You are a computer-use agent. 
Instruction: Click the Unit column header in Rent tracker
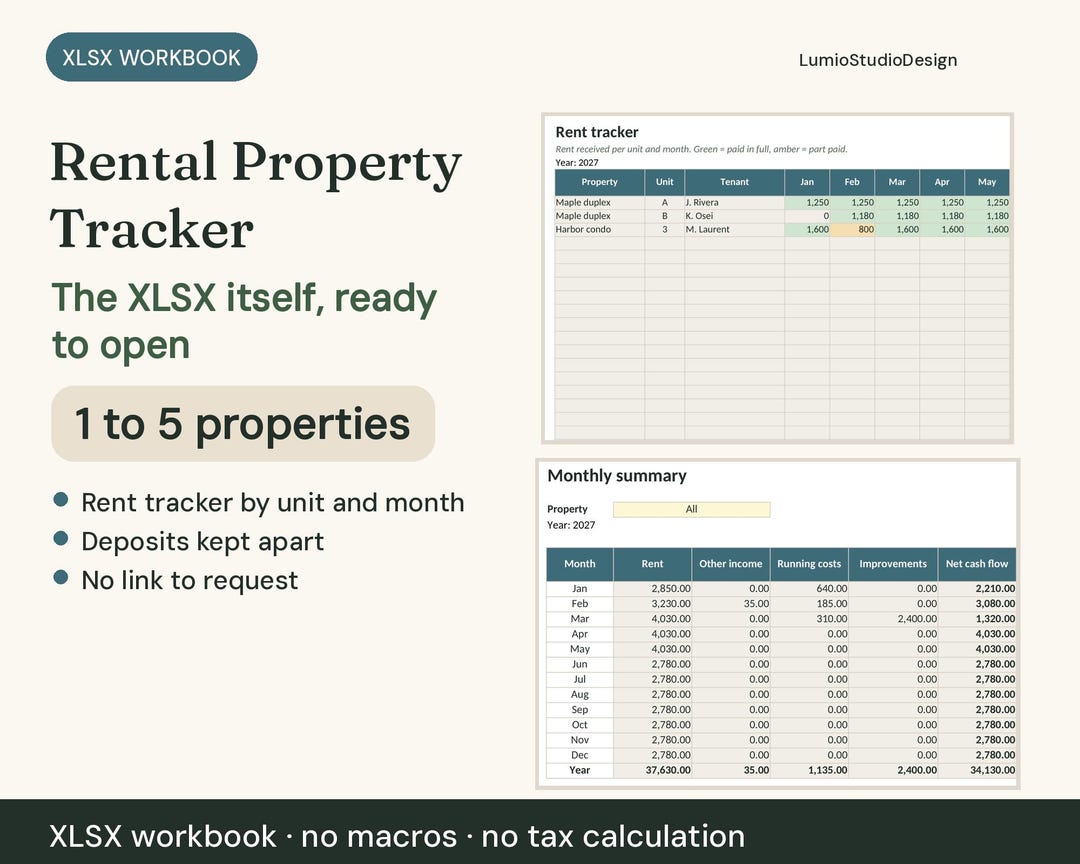click(x=665, y=182)
